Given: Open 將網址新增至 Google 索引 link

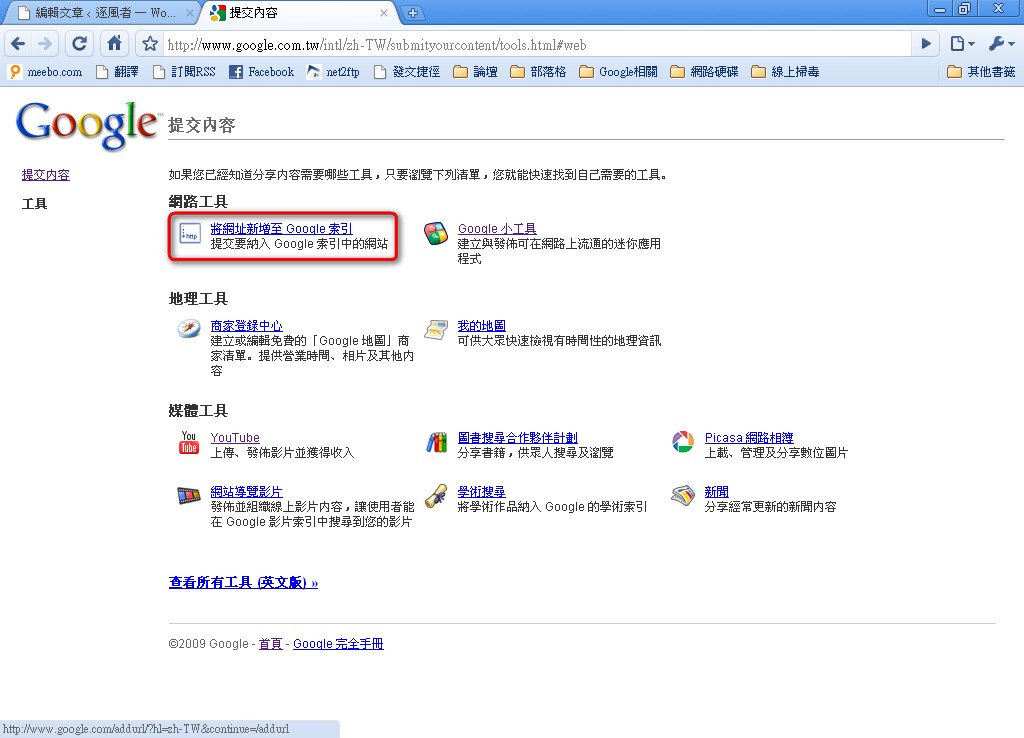Looking at the screenshot, I should click(x=281, y=229).
